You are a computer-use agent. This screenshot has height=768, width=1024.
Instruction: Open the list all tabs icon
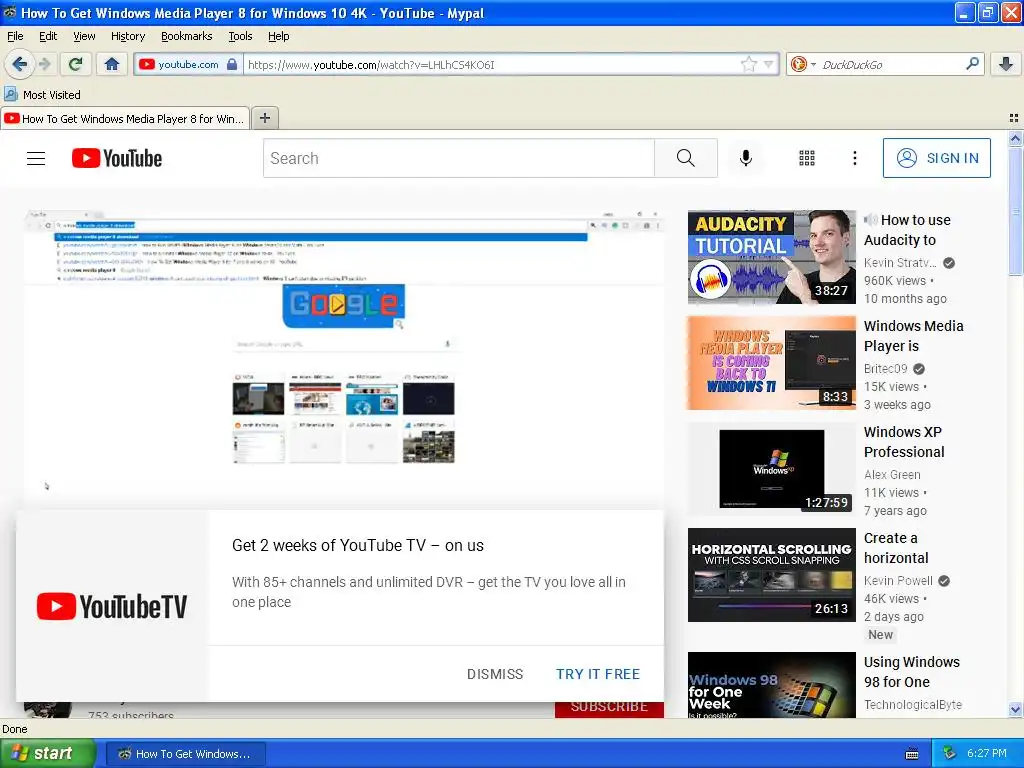(1014, 118)
